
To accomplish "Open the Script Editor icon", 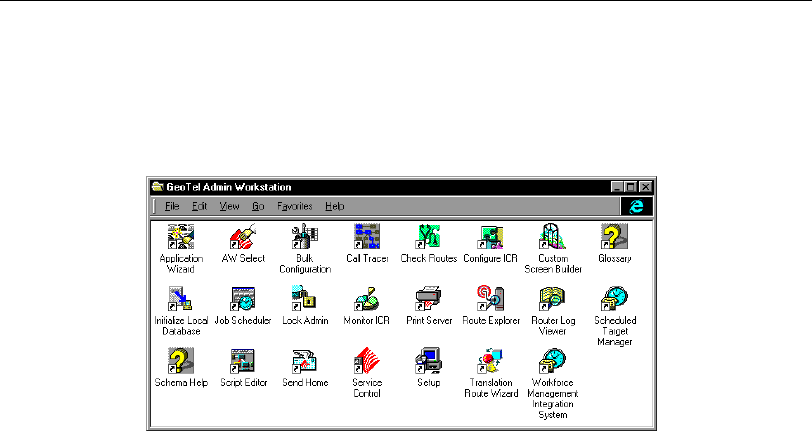I will (x=243, y=361).
